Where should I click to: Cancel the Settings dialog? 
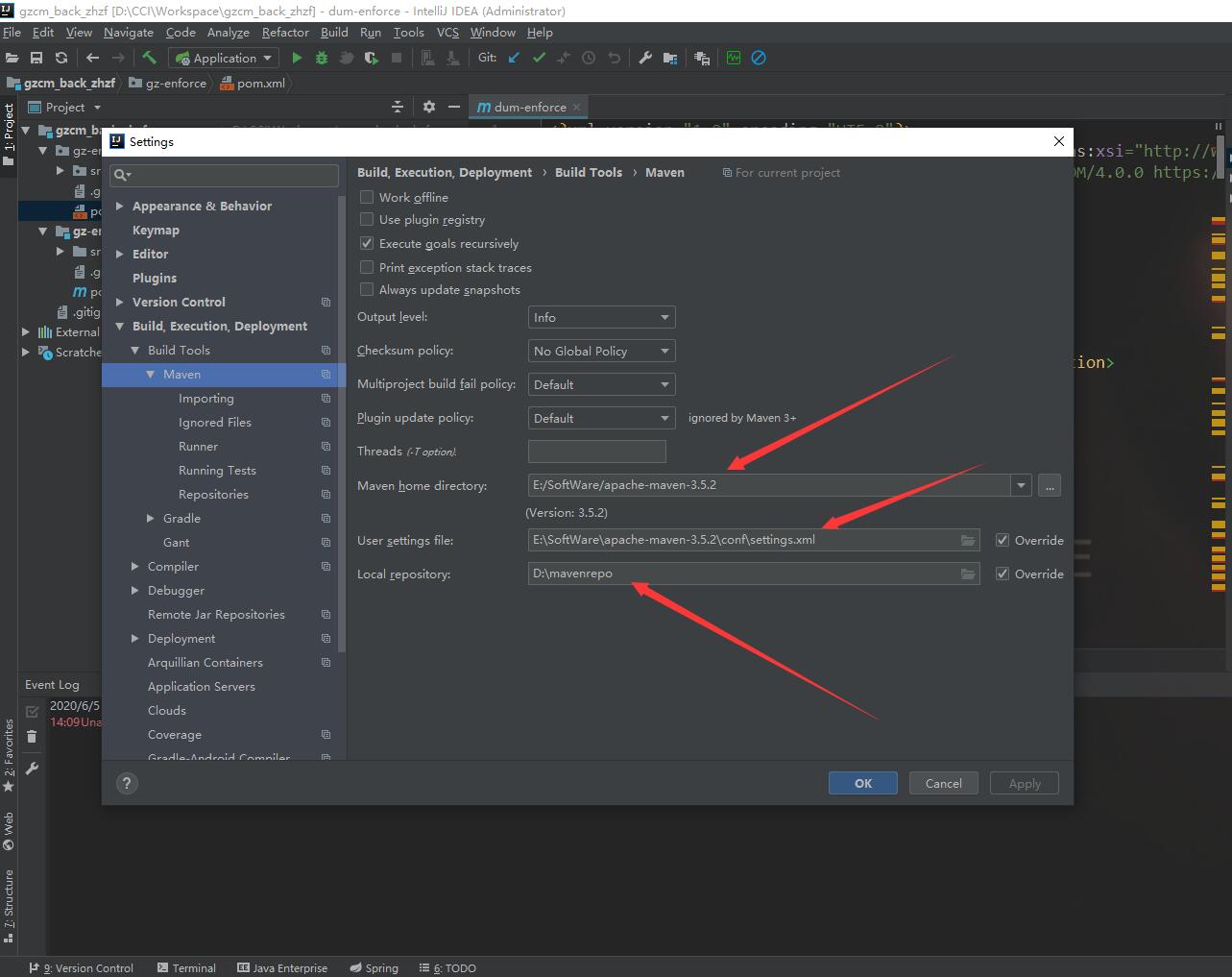tap(943, 783)
